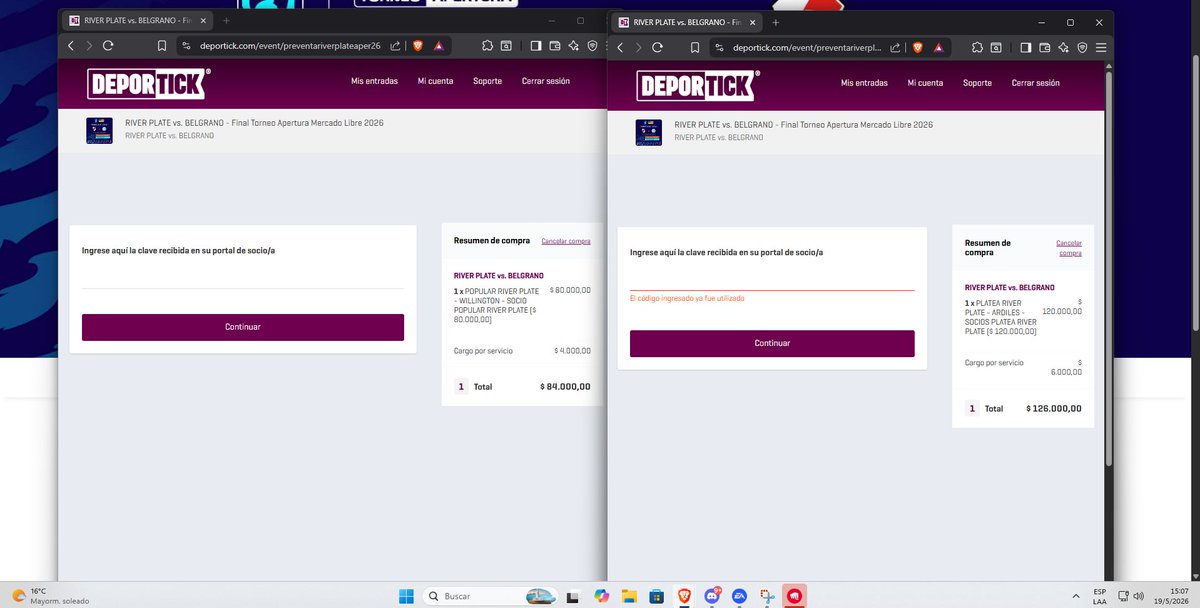
Task: Open Leo AI sparkle icon in the right window
Action: [1064, 47]
